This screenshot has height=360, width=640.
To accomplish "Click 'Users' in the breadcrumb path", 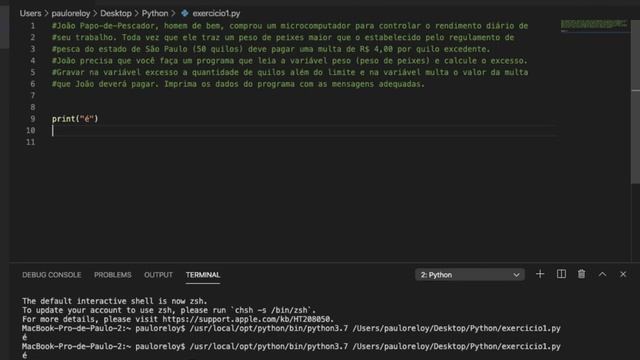I will 30,13.
